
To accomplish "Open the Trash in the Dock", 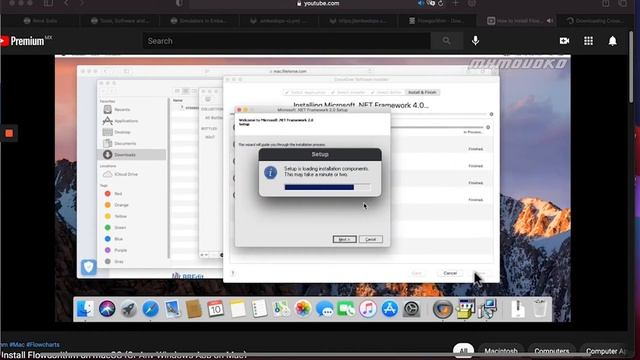I will (x=540, y=309).
